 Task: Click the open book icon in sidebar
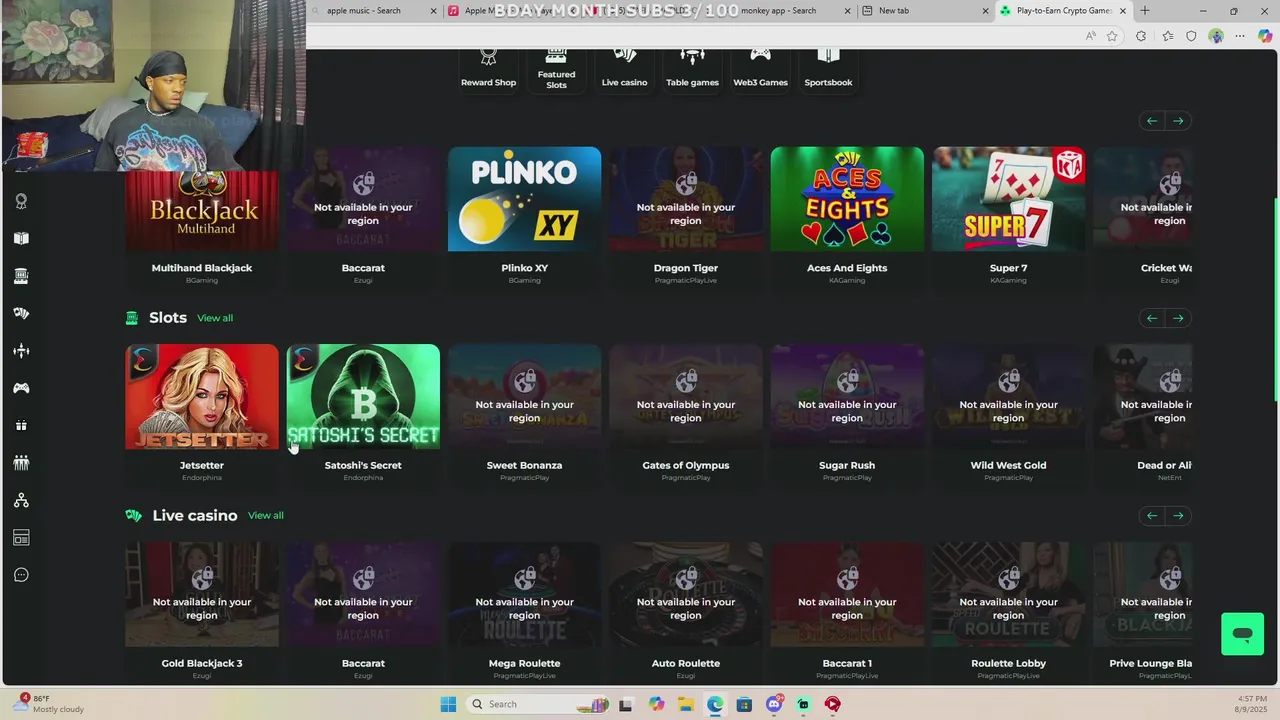pos(21,239)
